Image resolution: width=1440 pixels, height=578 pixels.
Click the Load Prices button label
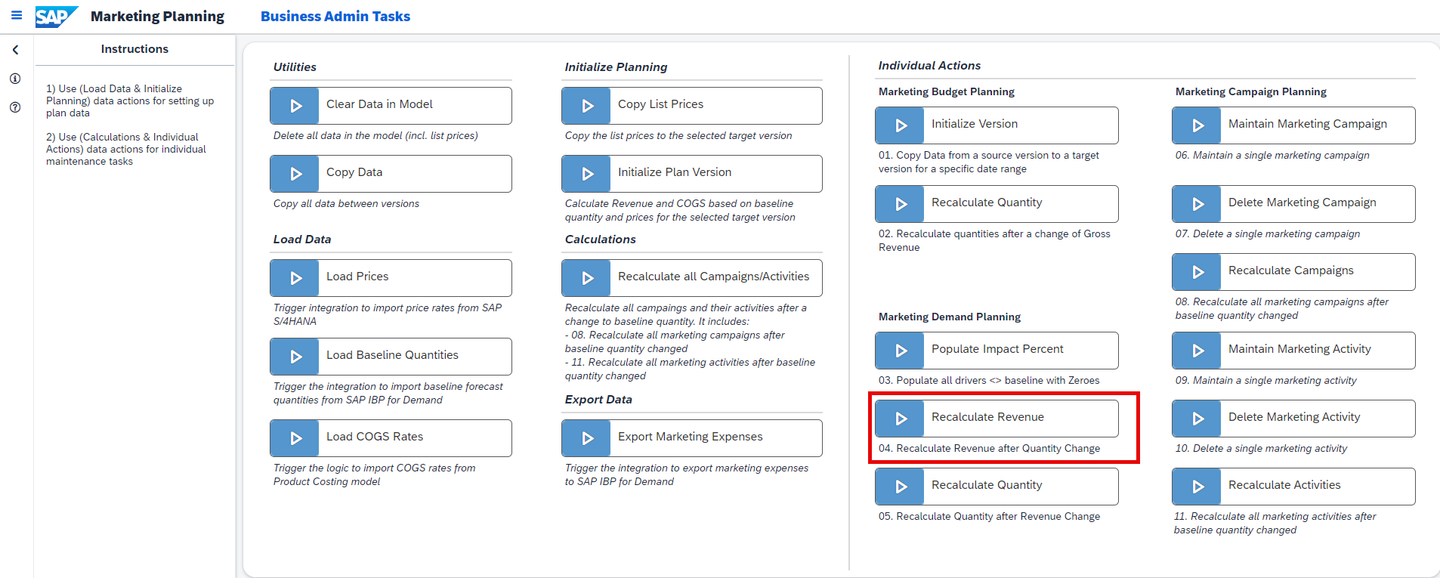(357, 276)
